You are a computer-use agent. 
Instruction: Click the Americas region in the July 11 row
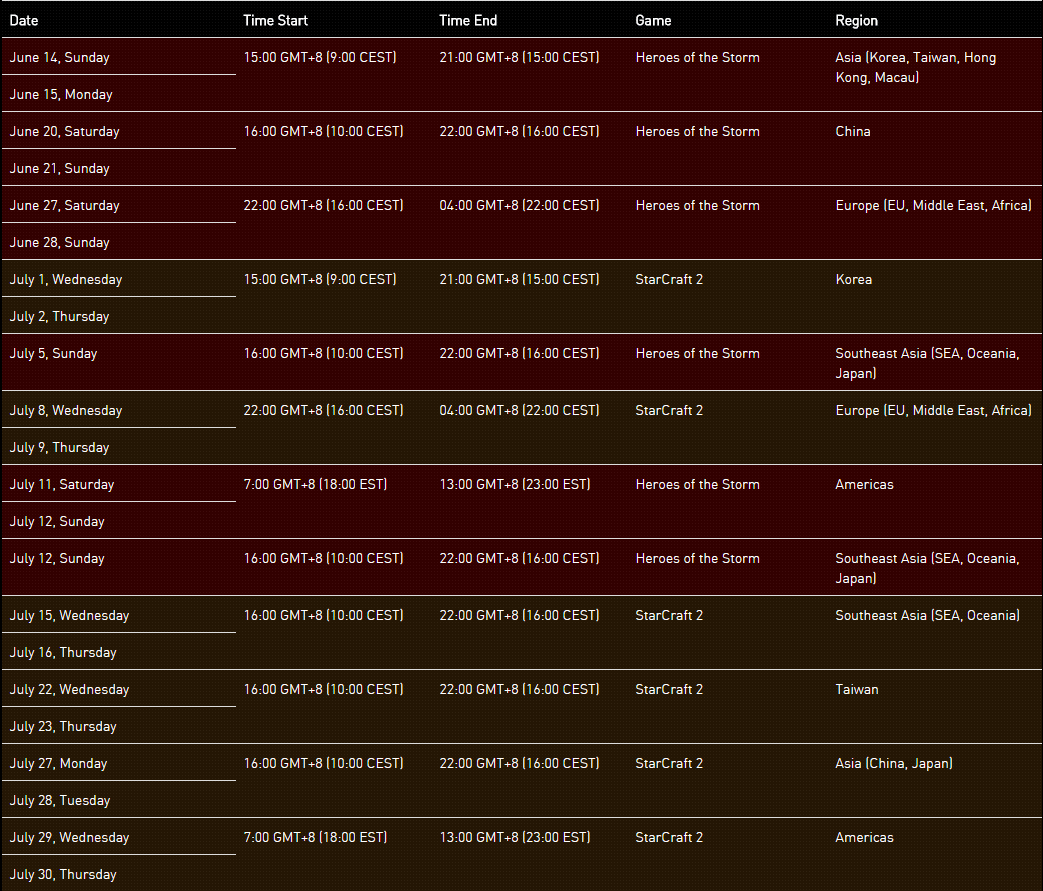coord(864,484)
